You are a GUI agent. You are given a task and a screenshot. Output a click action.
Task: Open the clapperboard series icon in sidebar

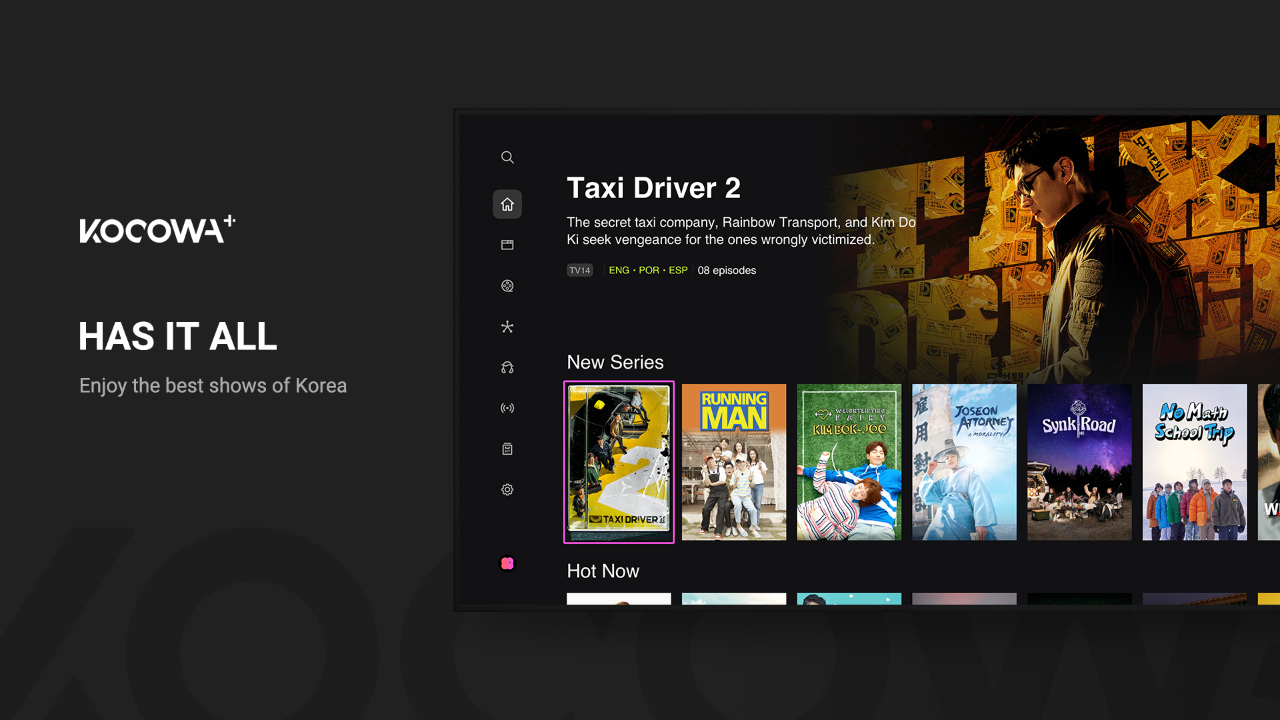tap(507, 245)
